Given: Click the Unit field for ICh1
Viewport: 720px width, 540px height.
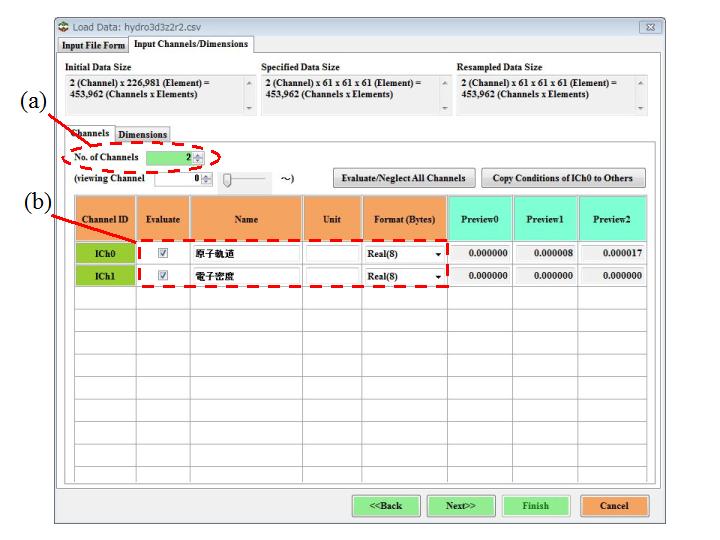Looking at the screenshot, I should tap(332, 276).
